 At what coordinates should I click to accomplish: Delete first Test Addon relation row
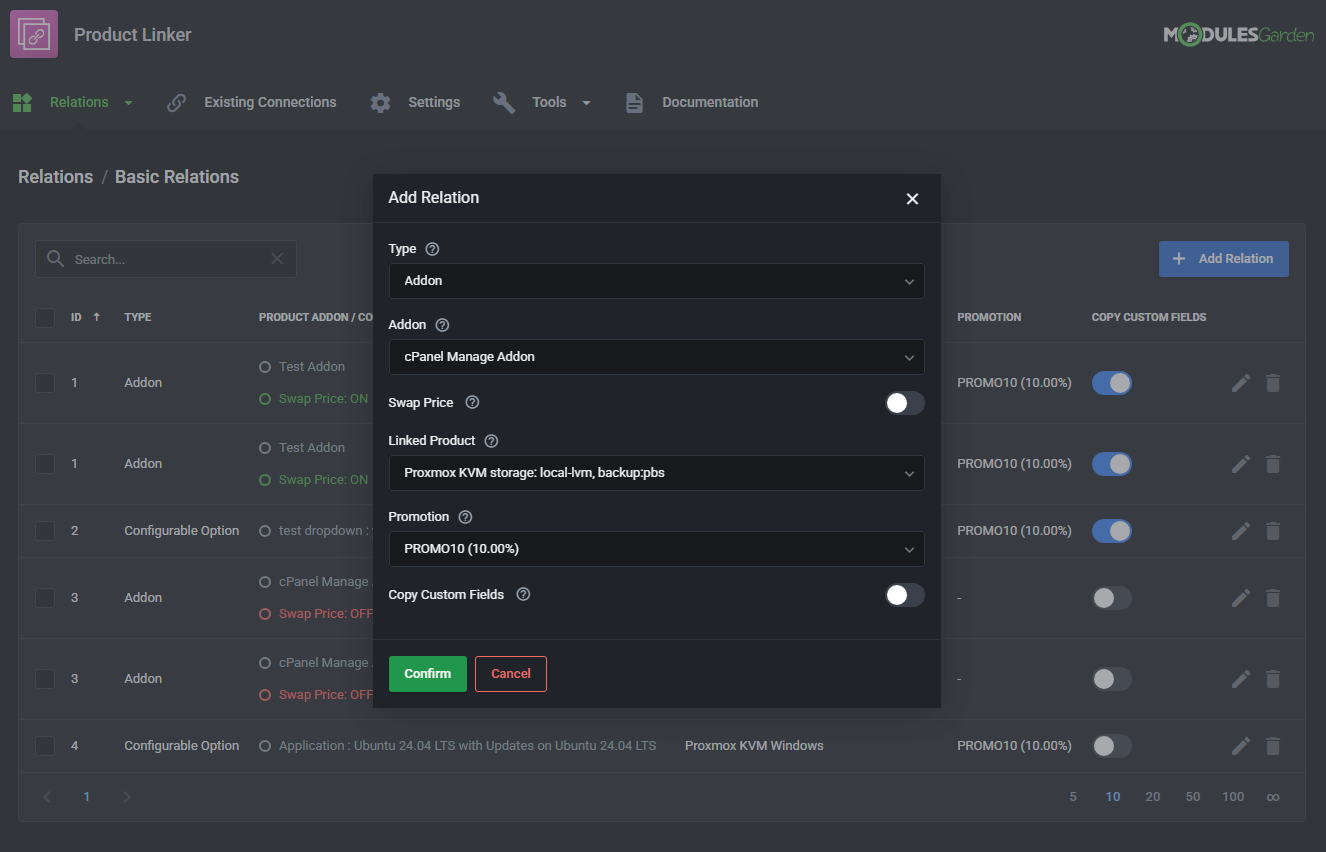pos(1273,383)
